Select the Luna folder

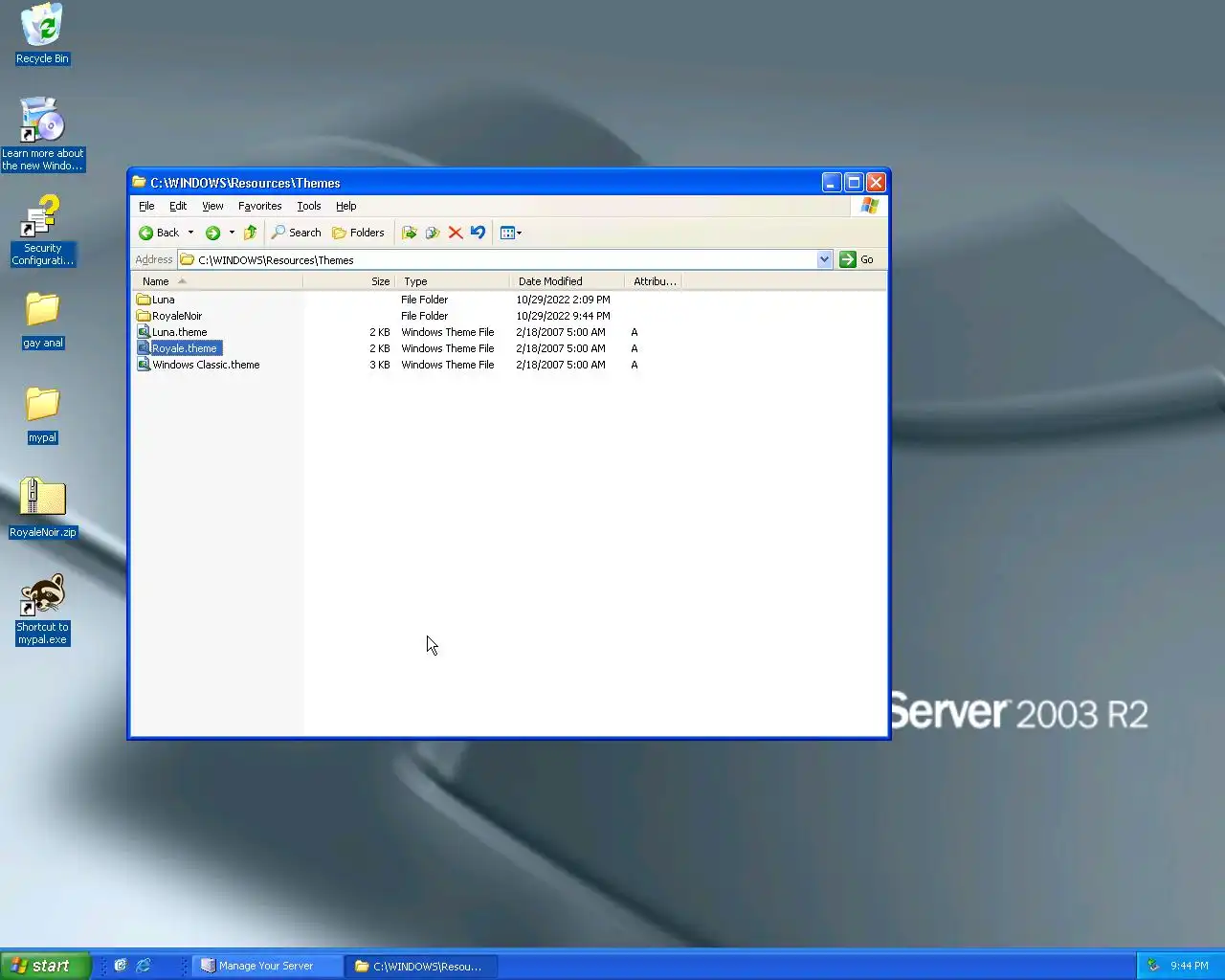156,300
